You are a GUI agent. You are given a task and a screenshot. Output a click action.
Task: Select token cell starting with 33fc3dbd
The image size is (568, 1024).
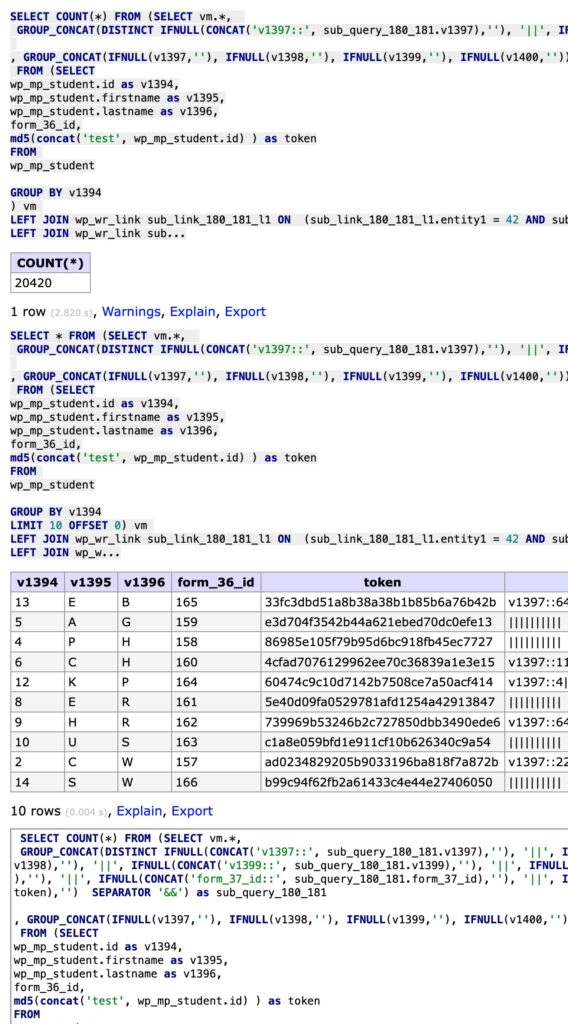[382, 602]
